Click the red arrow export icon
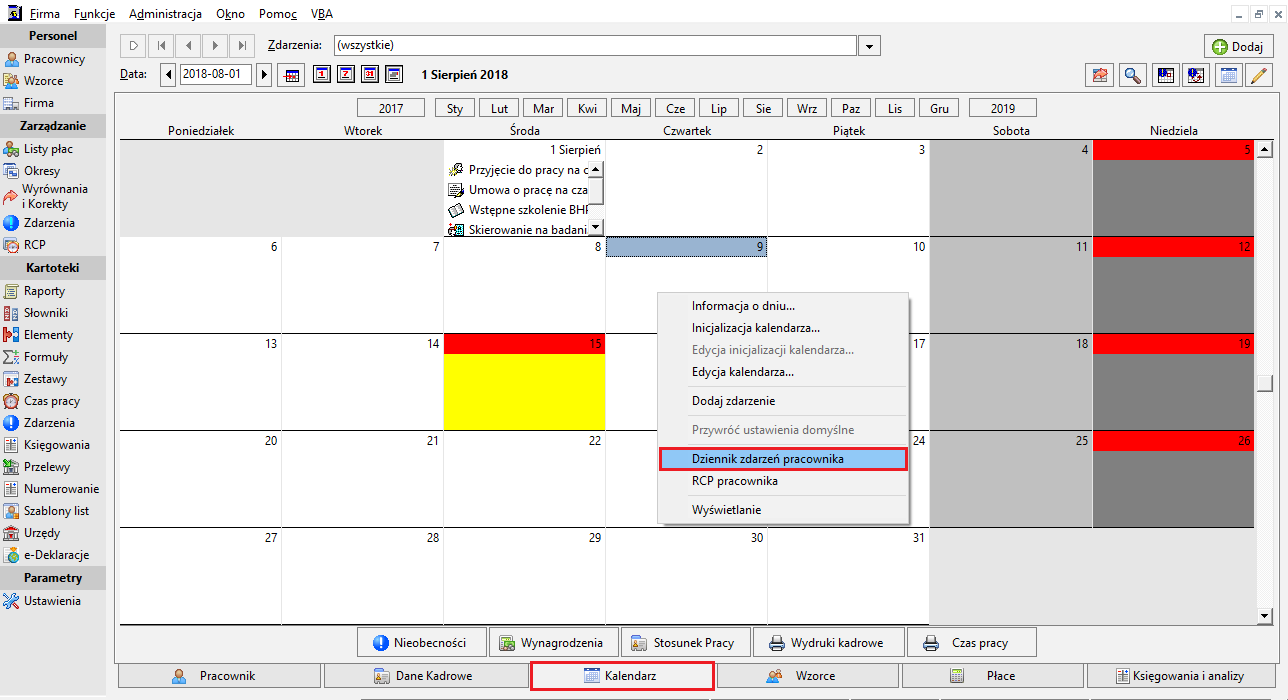This screenshot has width=1288, height=700. [1100, 74]
